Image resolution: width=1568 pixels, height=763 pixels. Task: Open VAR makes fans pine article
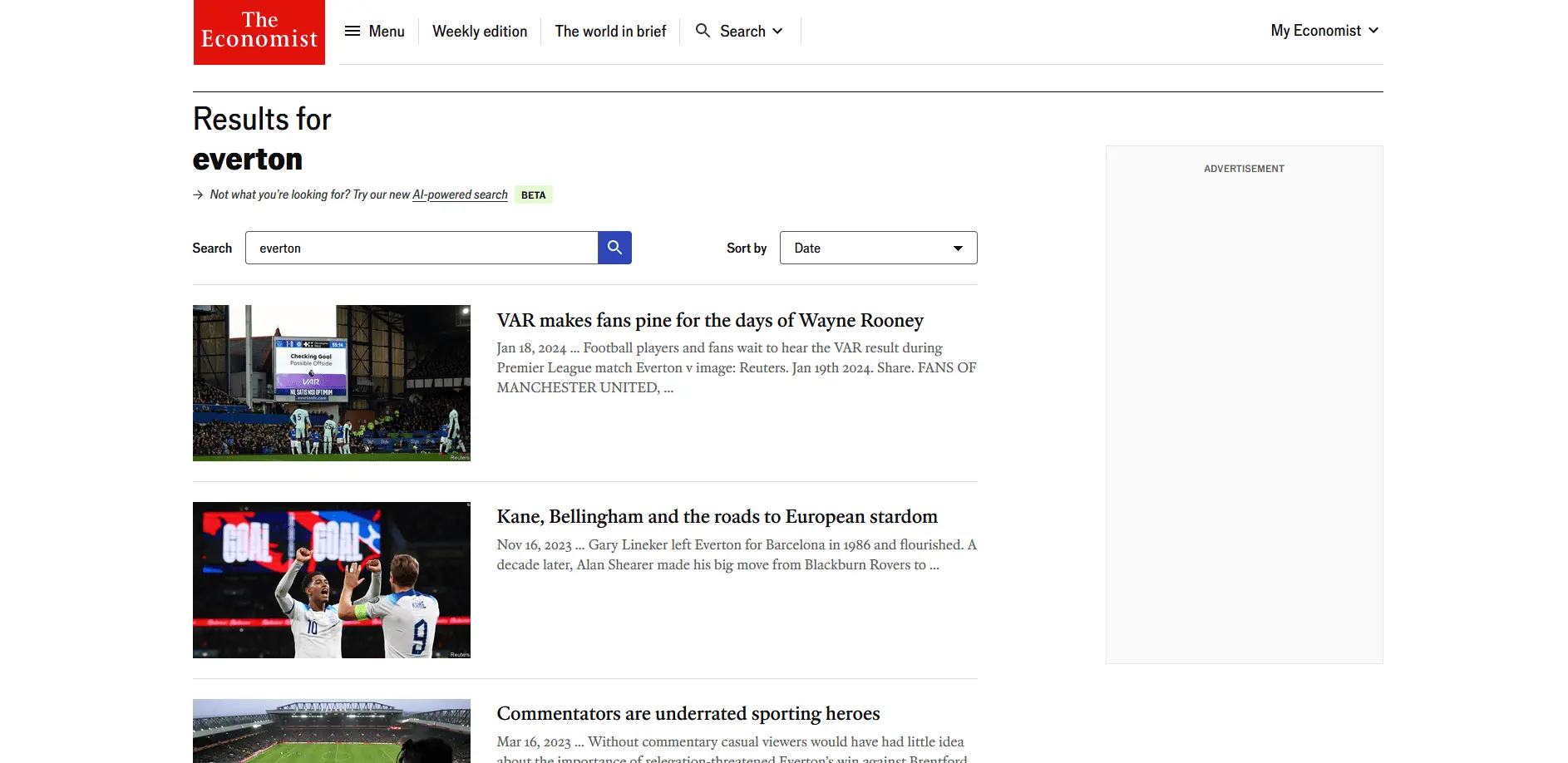(x=709, y=321)
